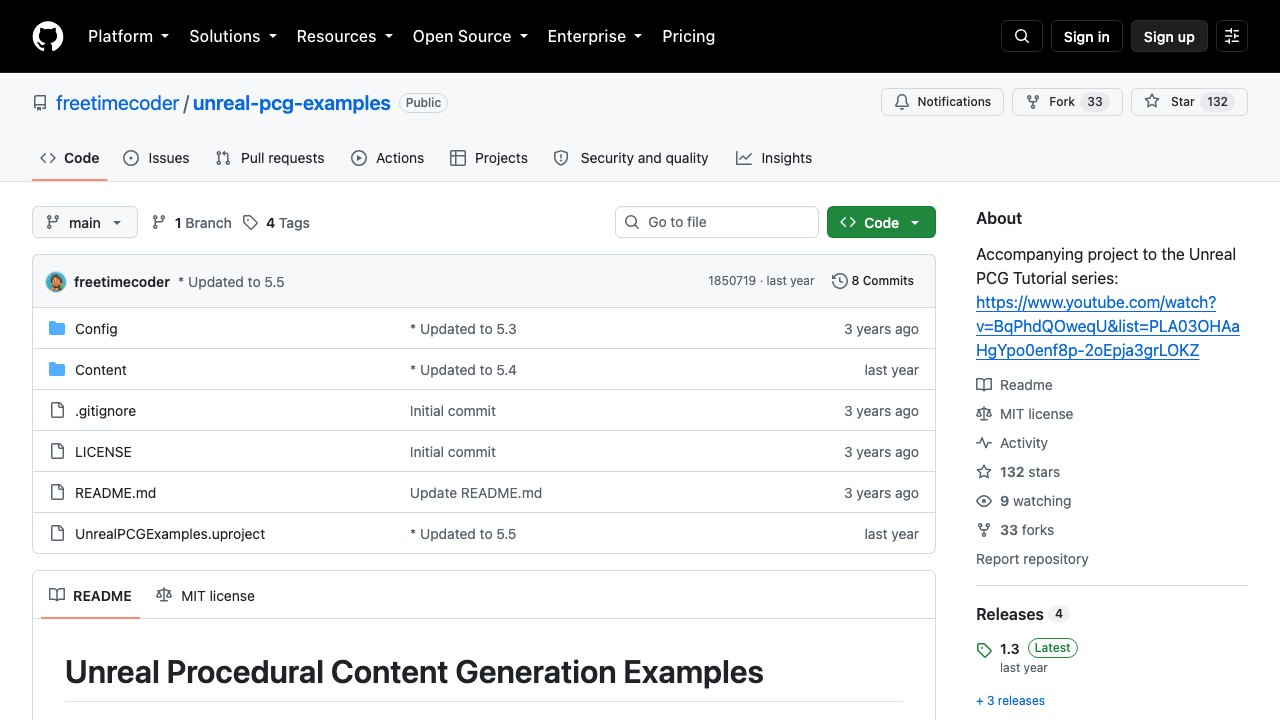Click the branch icon next to 1 Branch
The image size is (1280, 720).
[159, 223]
